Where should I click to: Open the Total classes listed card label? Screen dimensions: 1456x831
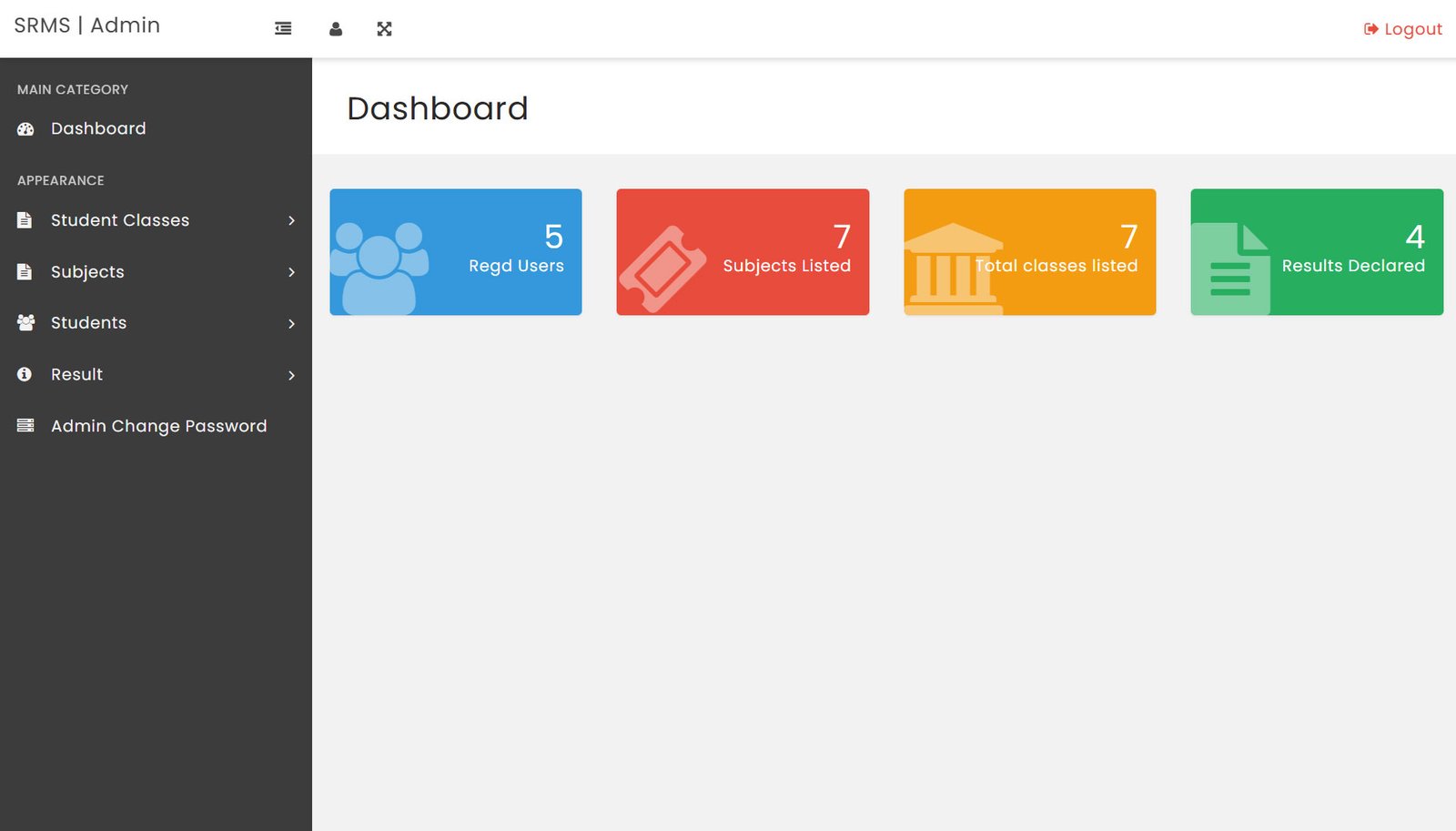(x=1057, y=266)
